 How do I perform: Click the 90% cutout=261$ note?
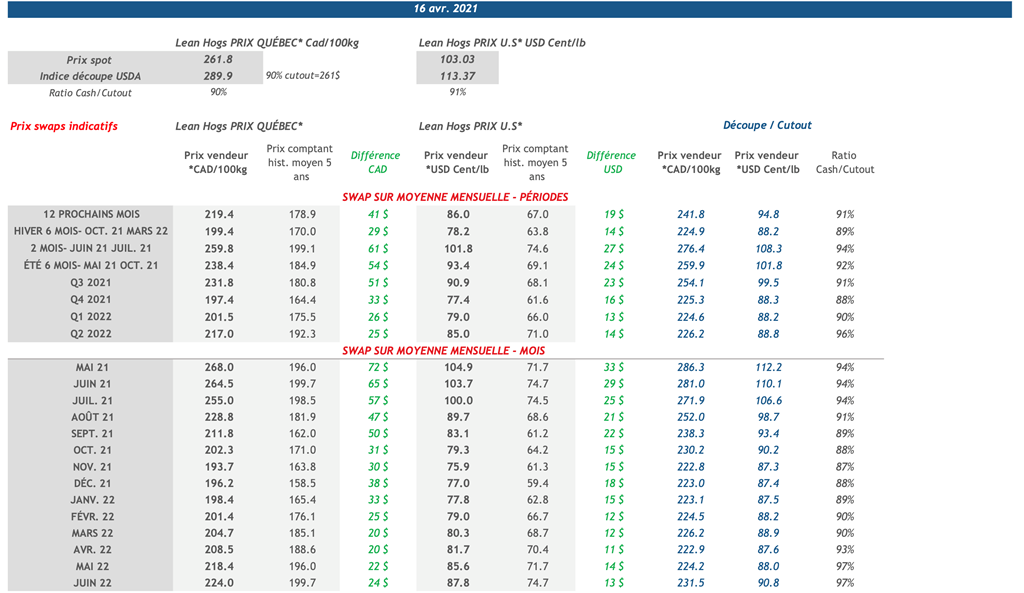click(x=302, y=76)
